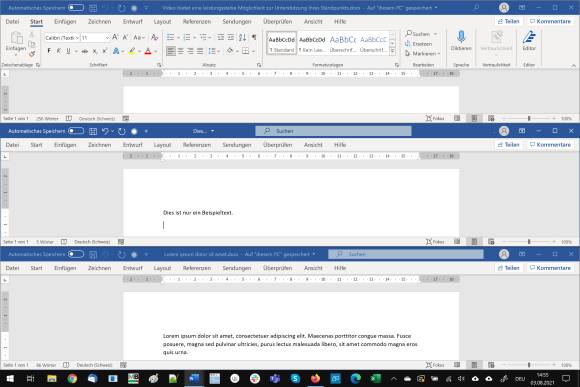Screen dimensions: 580x387
Task: Align text left in the ribbon
Action: coord(171,51)
